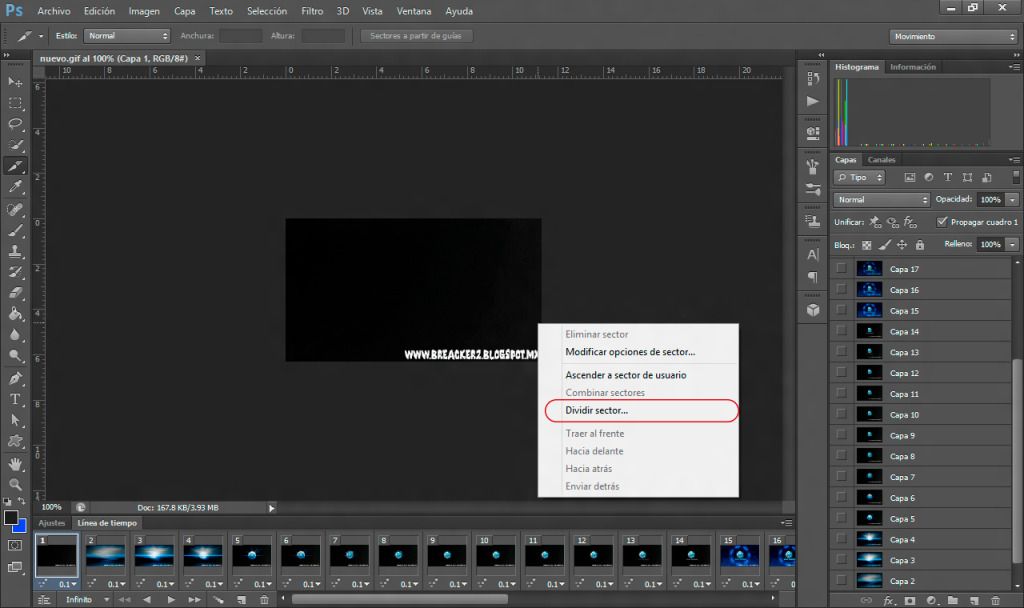
Task: Click delete layer trash icon in Layers panel
Action: [995, 600]
